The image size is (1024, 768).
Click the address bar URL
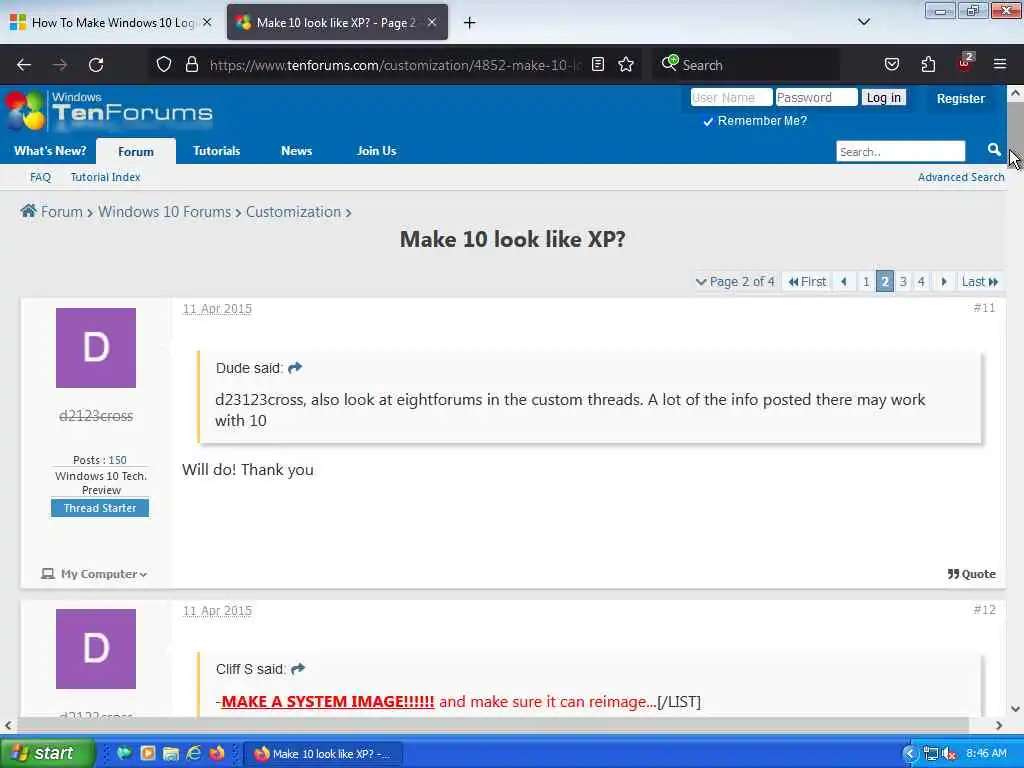pyautogui.click(x=394, y=65)
